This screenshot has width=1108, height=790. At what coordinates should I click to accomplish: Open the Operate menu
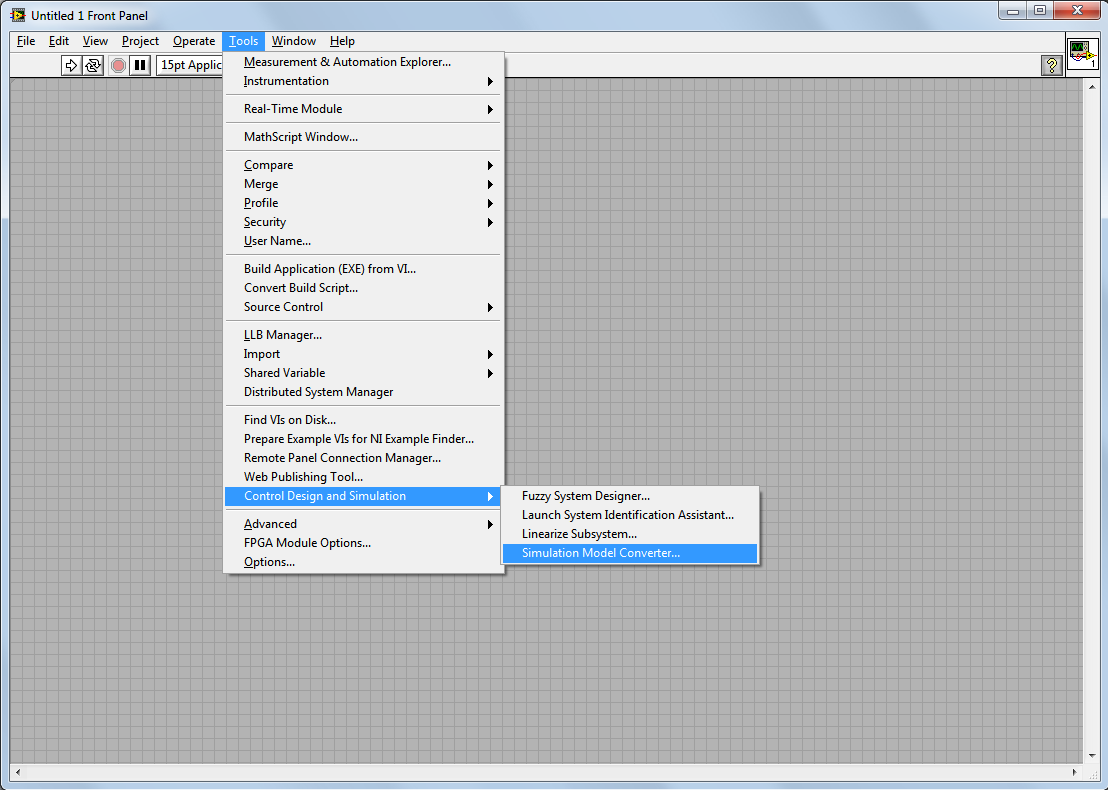pos(193,41)
